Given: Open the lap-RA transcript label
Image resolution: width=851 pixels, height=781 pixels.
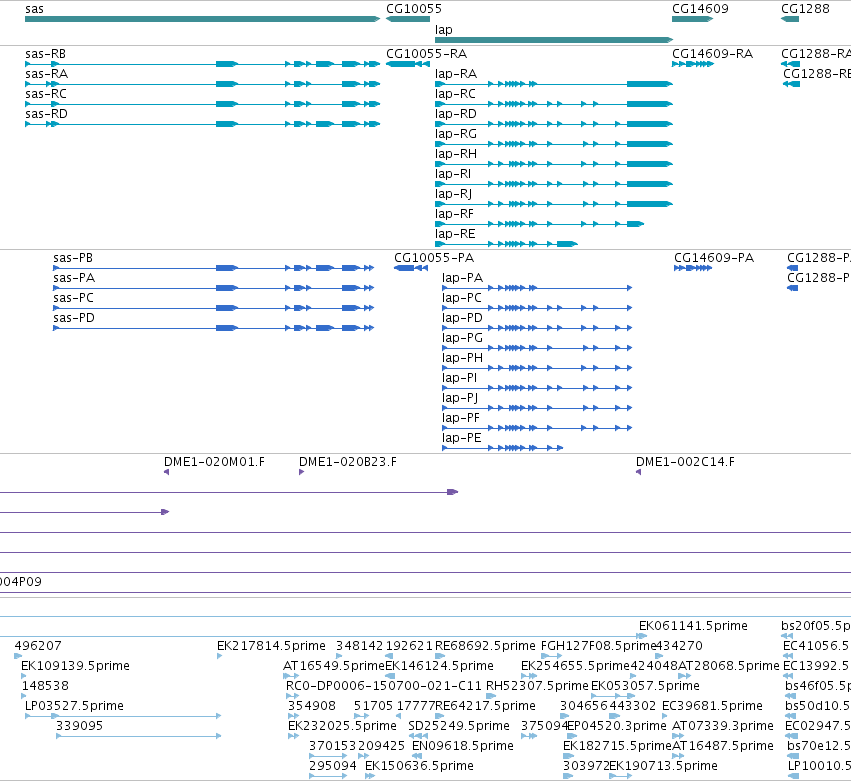Looking at the screenshot, I should pos(456,74).
